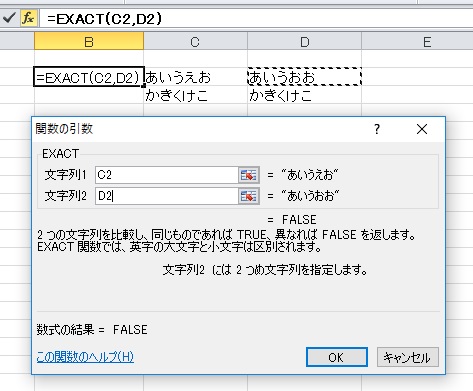Click inside the formula bar text
The height and width of the screenshot is (391, 473).
click(104, 18)
